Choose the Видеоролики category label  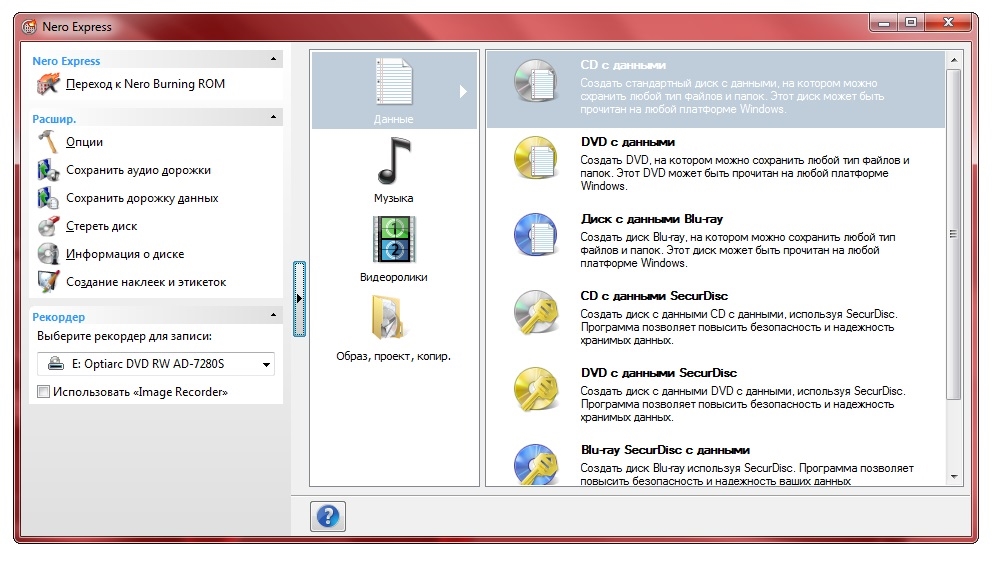[394, 277]
